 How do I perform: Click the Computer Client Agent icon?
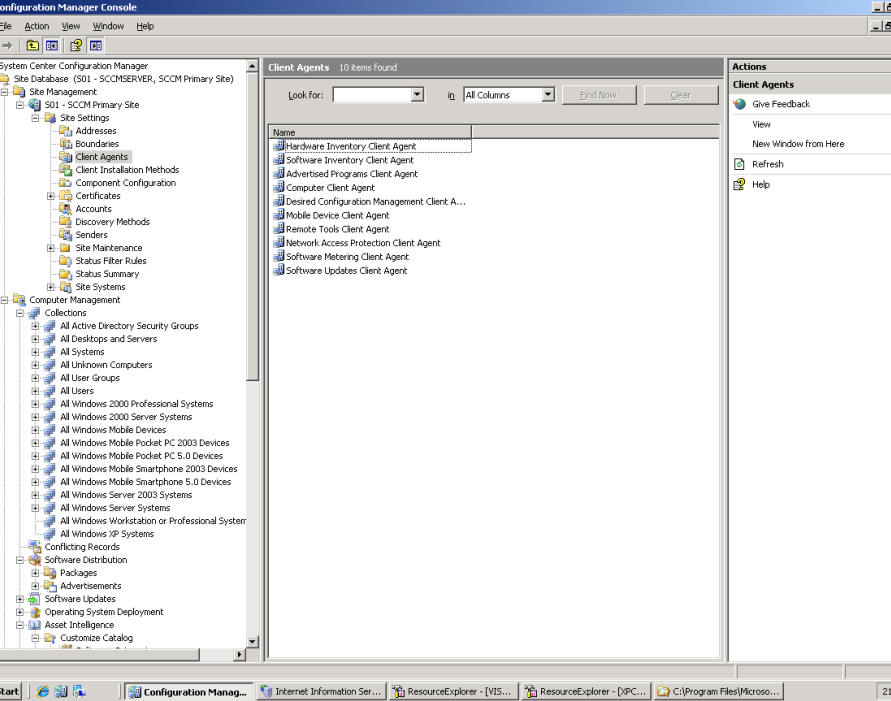click(279, 187)
